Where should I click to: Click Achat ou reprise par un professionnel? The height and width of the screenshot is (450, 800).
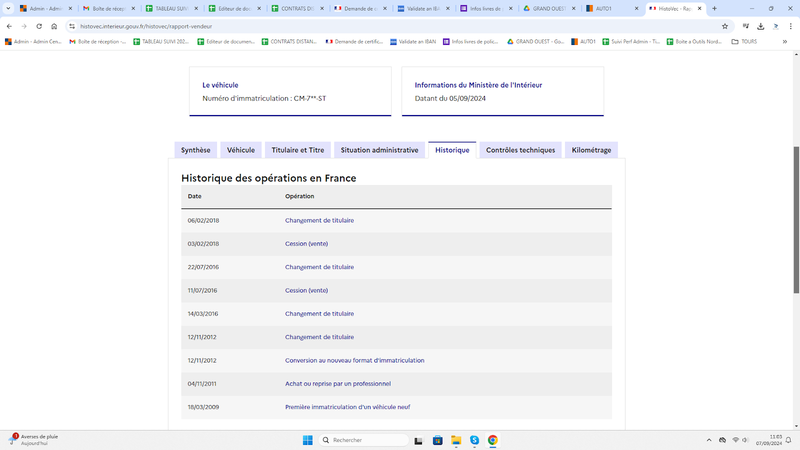(338, 384)
